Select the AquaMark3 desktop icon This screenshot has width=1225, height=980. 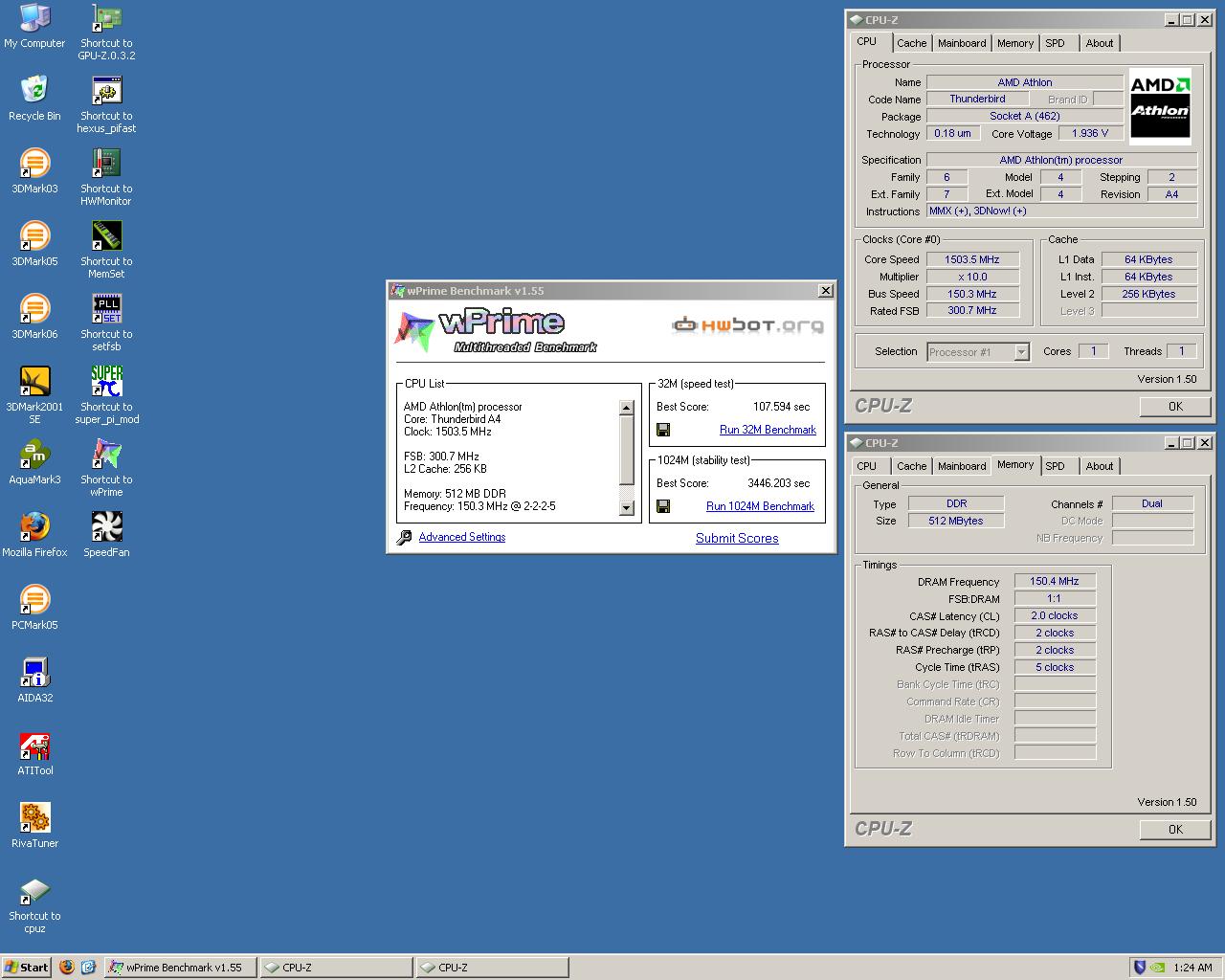coord(34,462)
